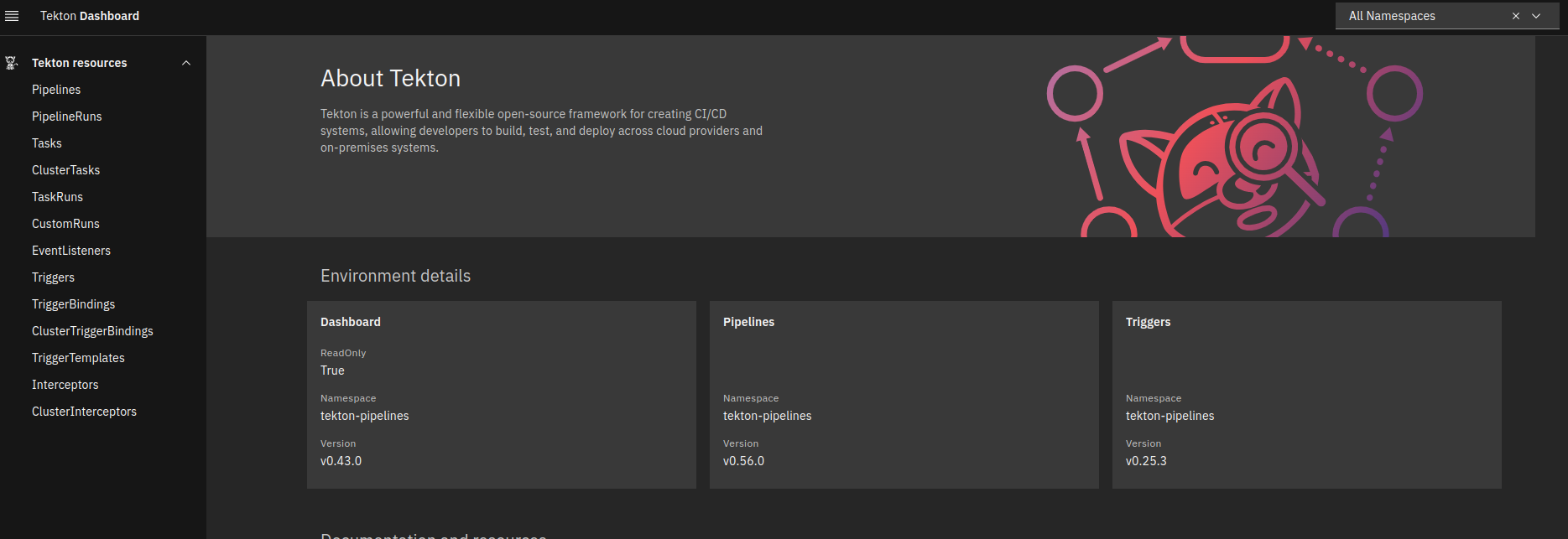This screenshot has width=1568, height=539.
Task: Click Pipelines version v0.56.0
Action: point(743,461)
